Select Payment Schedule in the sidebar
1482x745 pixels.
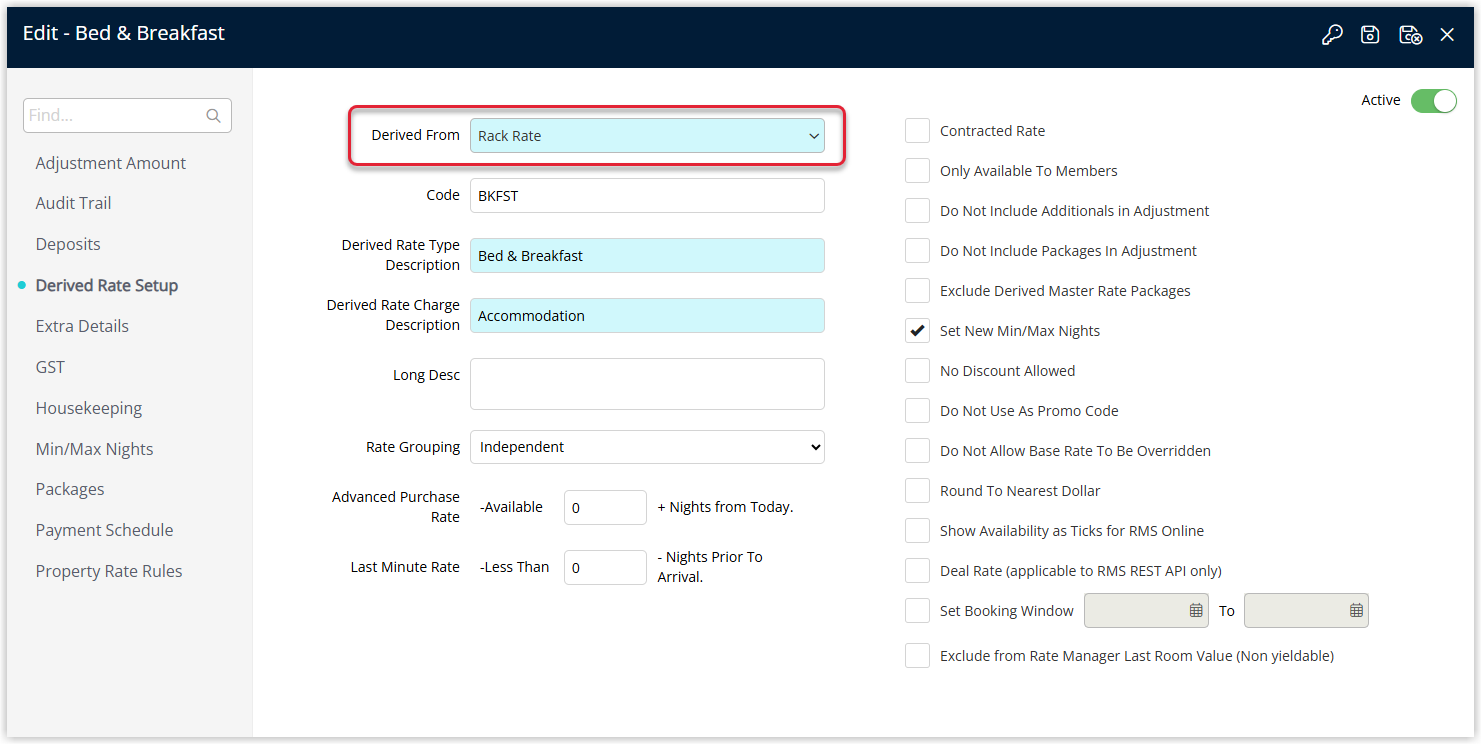click(x=104, y=530)
